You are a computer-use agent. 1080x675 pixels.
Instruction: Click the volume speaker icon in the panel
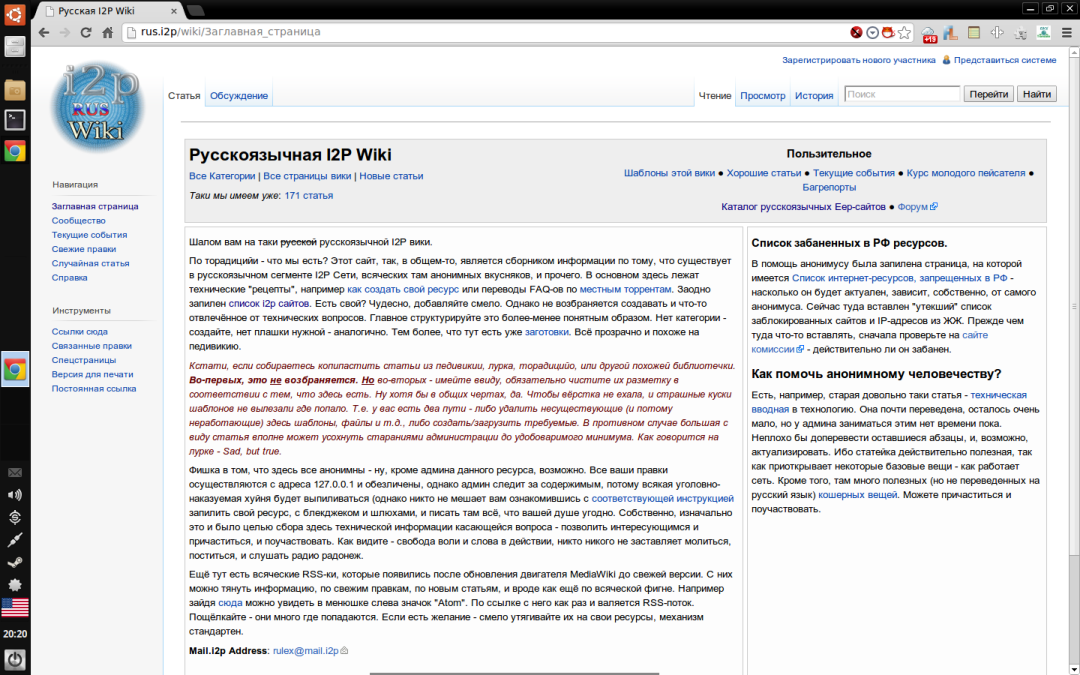tap(14, 495)
